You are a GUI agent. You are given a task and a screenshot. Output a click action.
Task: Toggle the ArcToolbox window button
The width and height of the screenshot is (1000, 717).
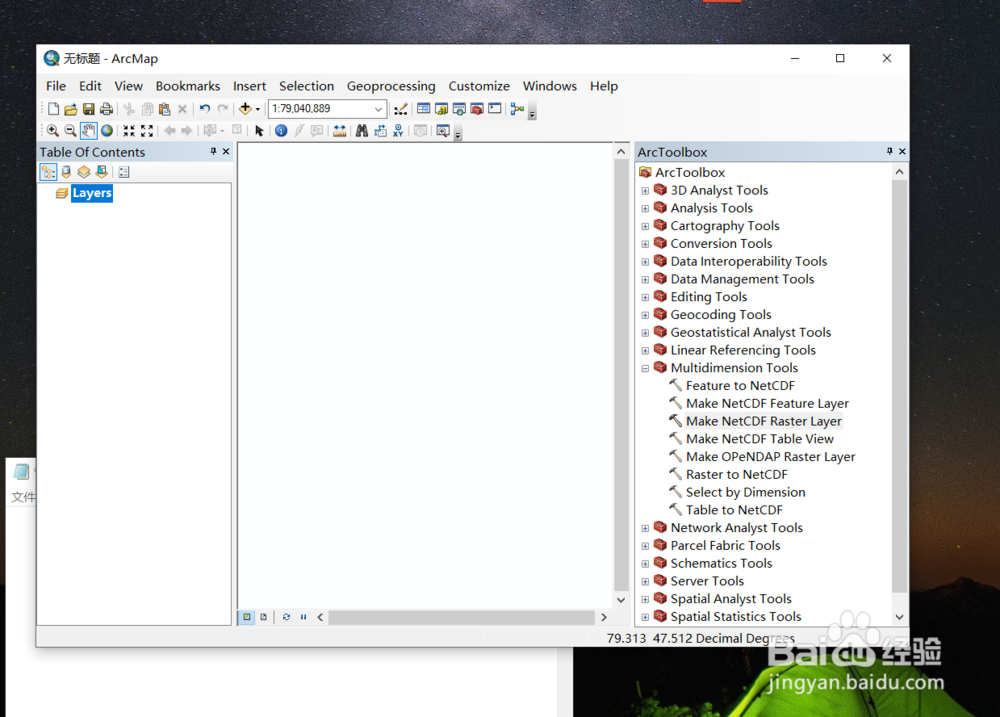tap(477, 109)
